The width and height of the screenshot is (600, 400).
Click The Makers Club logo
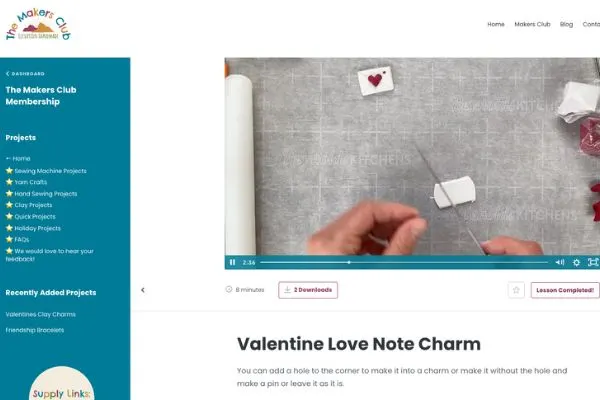tap(38, 25)
